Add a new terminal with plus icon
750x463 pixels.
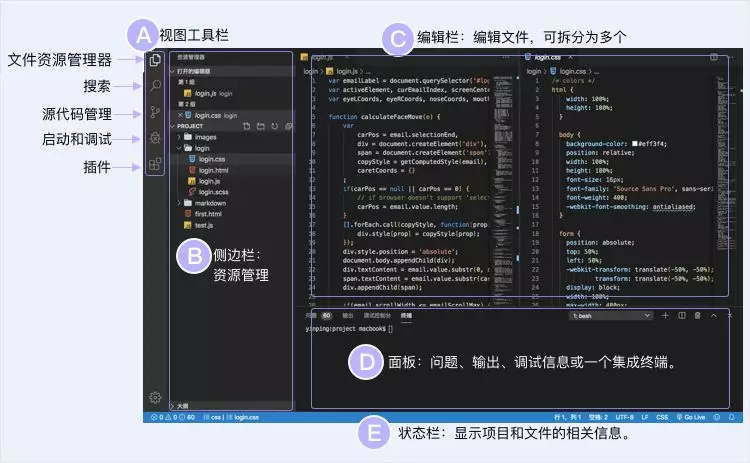pyautogui.click(x=665, y=315)
